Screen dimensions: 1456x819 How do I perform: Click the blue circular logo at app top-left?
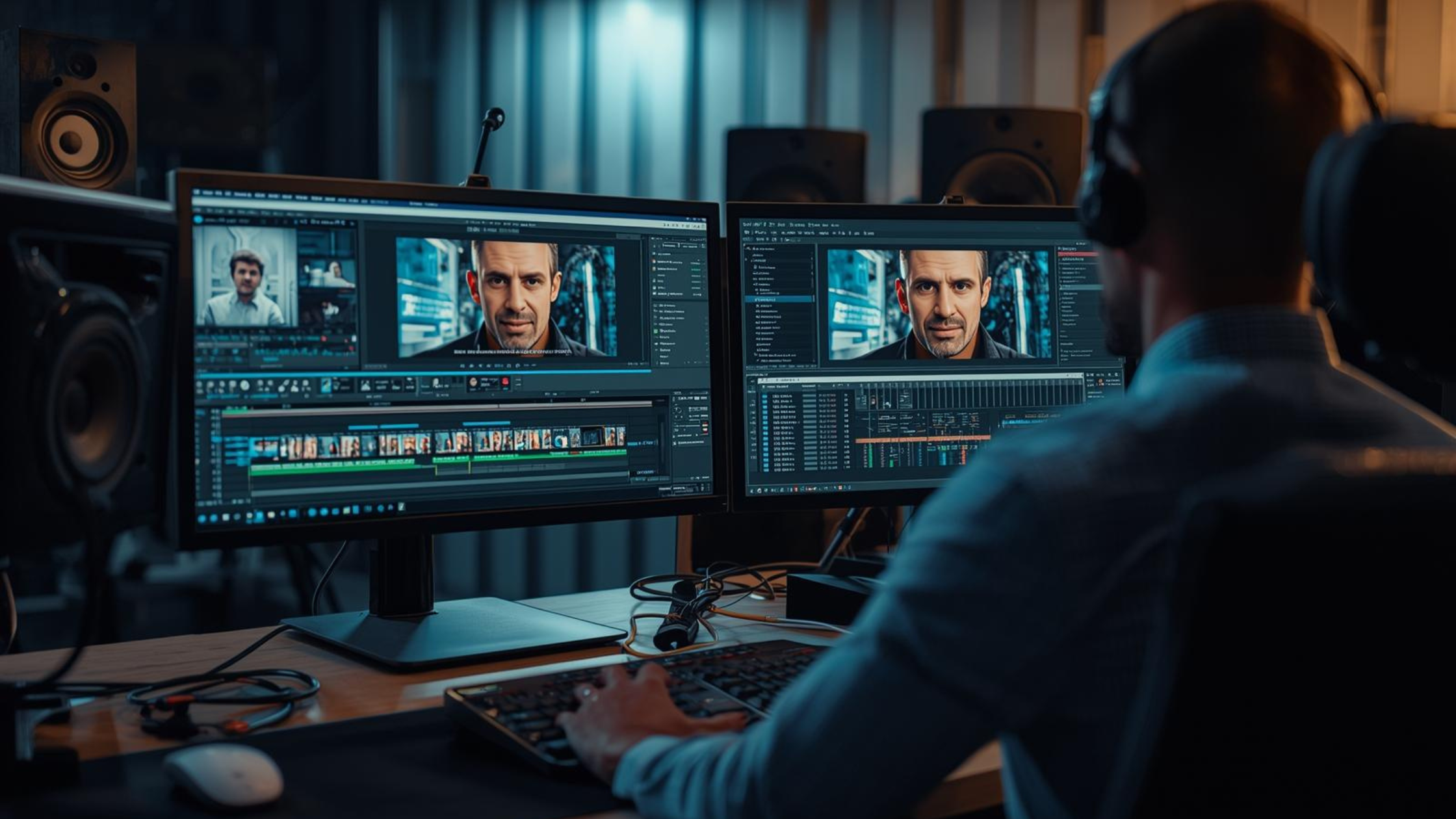pyautogui.click(x=198, y=219)
